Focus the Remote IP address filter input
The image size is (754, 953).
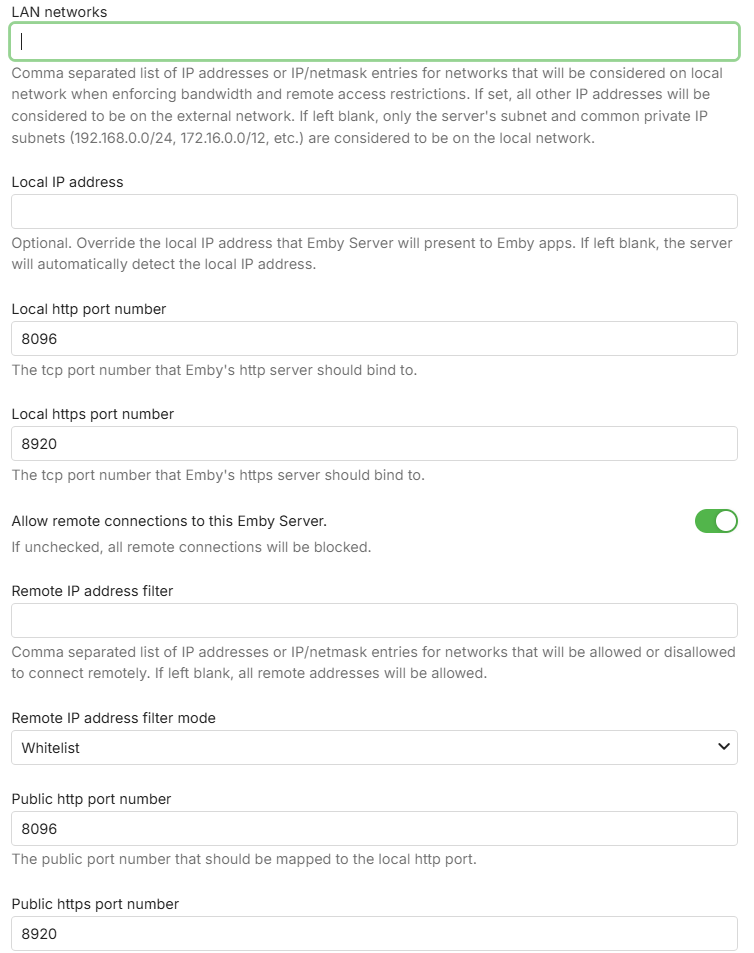click(374, 621)
